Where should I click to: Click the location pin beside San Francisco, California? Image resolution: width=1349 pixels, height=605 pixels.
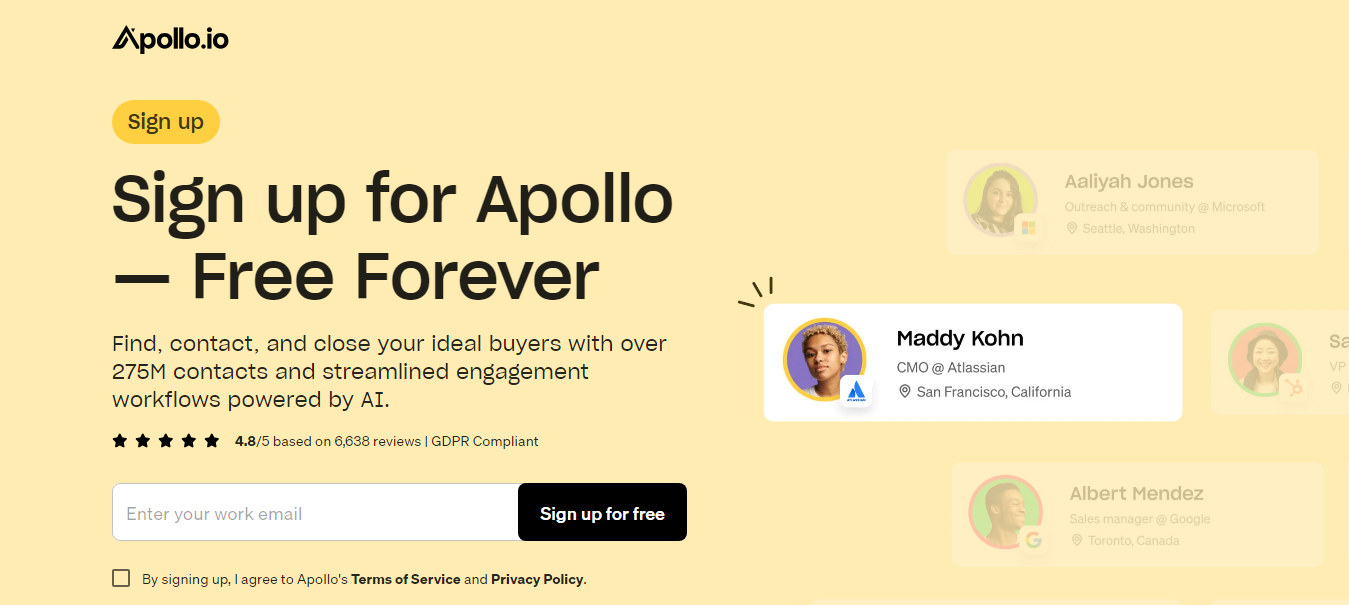(904, 391)
